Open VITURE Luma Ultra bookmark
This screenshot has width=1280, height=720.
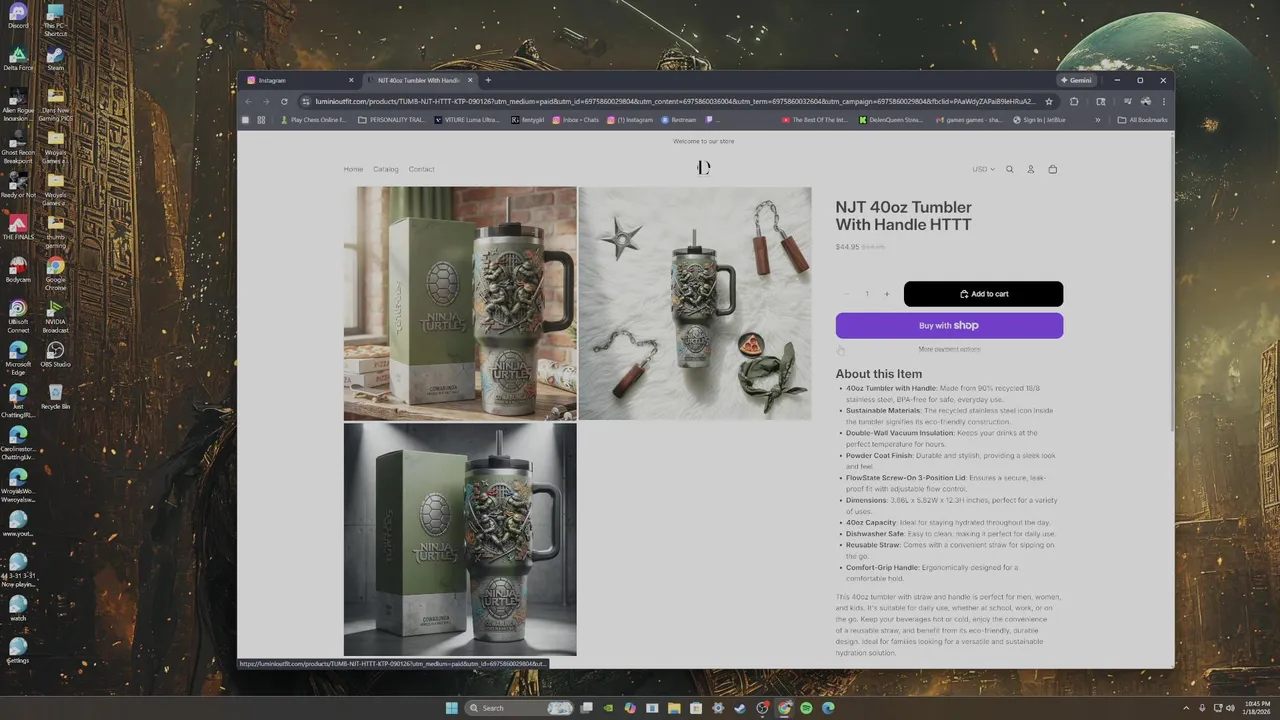[x=466, y=120]
